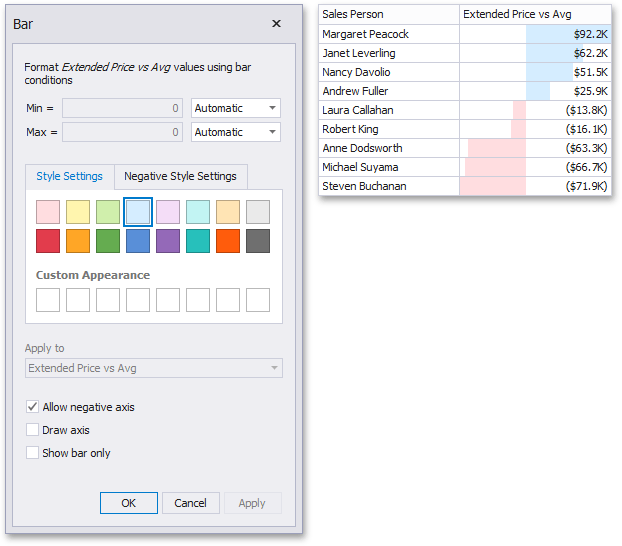
Task: Click the $25.9K value cell
Action: point(536,91)
